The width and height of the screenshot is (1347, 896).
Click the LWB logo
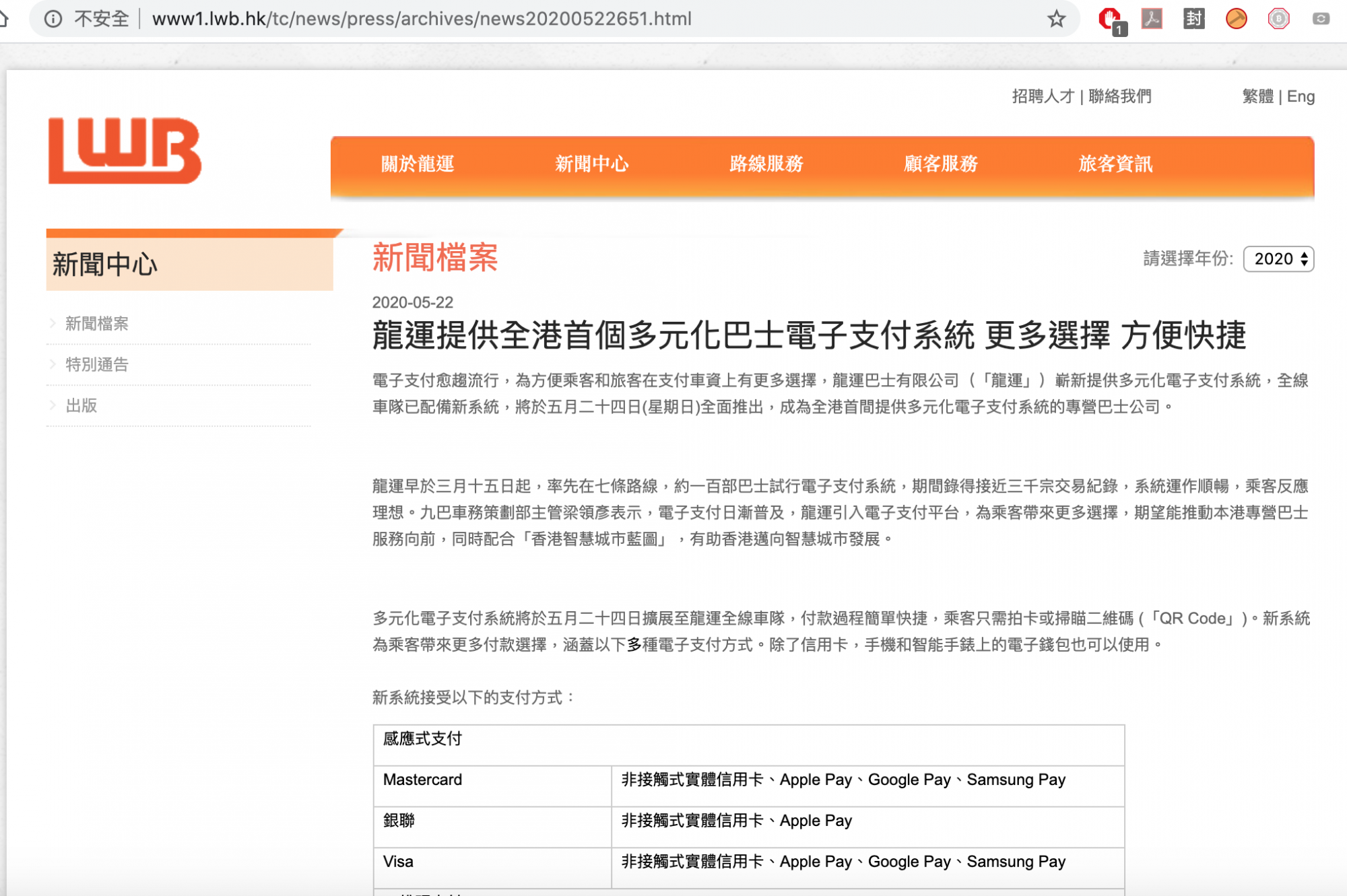coord(125,150)
